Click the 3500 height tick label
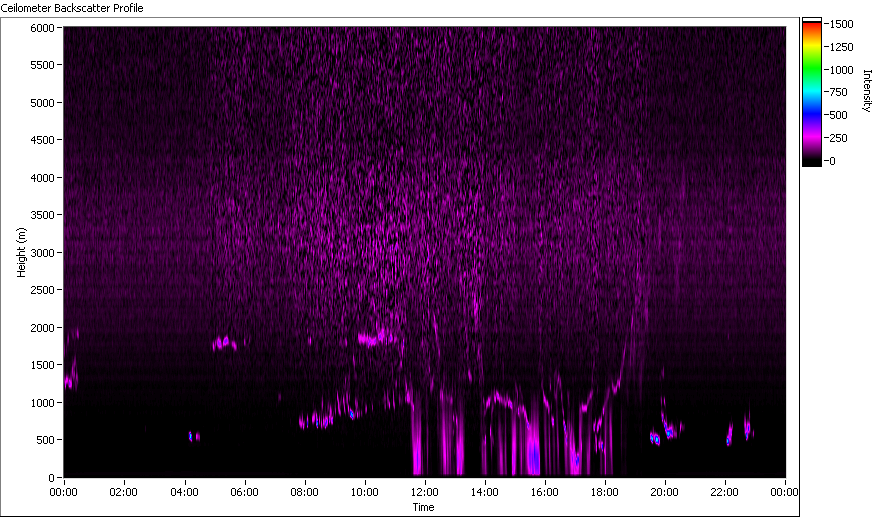Viewport: 876px width, 517px height. 42,215
